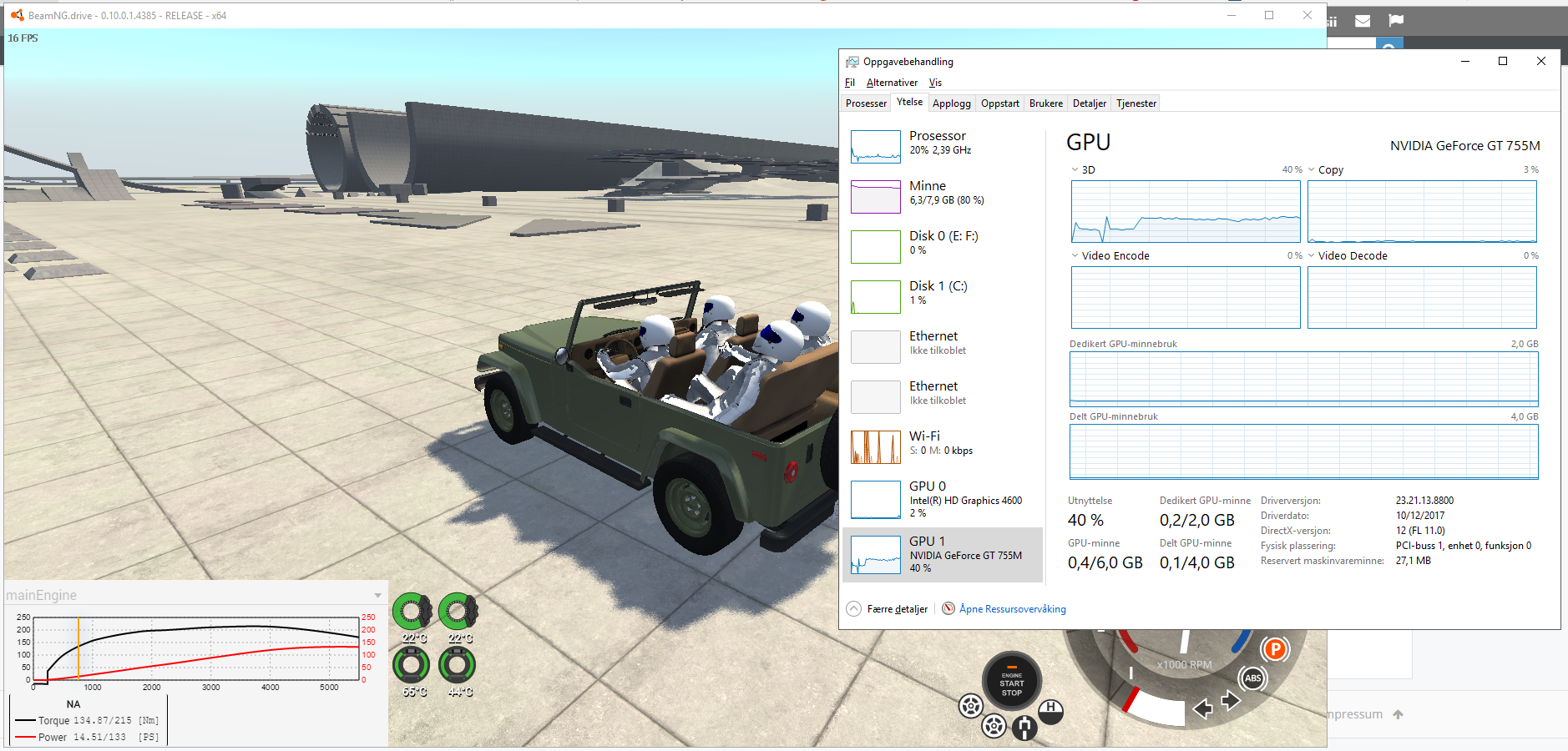The width and height of the screenshot is (1568, 751).
Task: Switch to the Detaljer tab
Action: click(x=1090, y=103)
